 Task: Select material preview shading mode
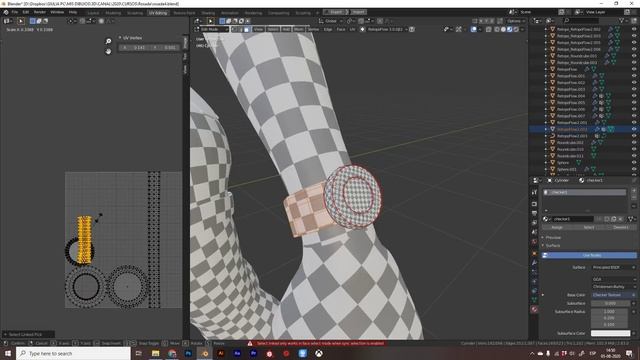510,29
